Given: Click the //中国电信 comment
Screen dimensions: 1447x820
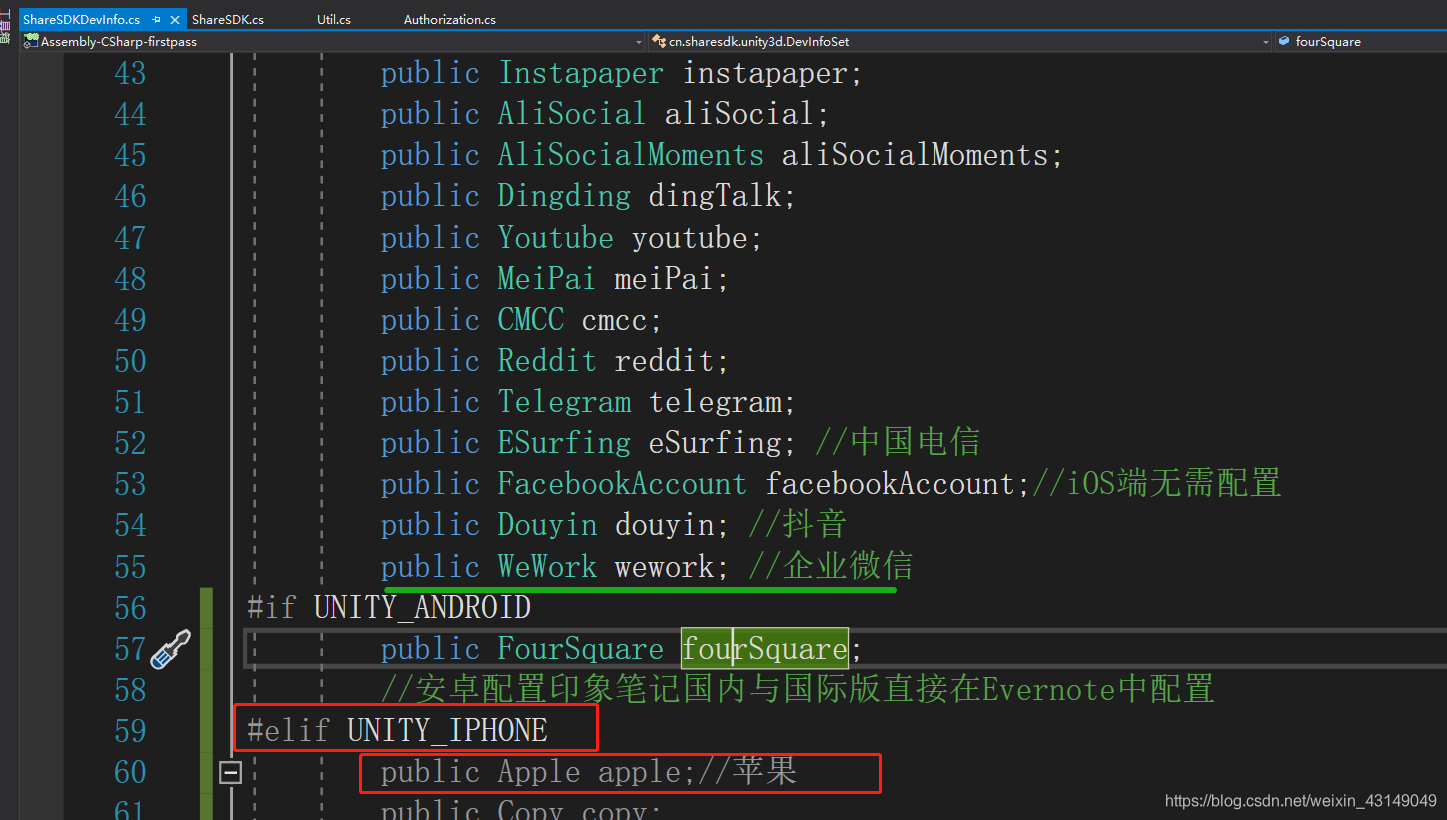Looking at the screenshot, I should [897, 443].
